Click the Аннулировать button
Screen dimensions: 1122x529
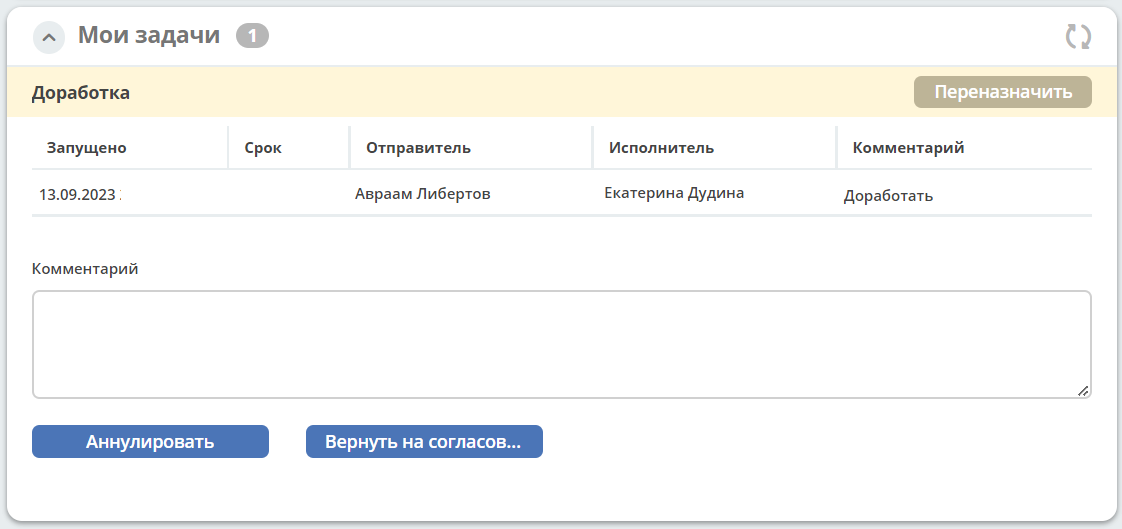point(150,442)
